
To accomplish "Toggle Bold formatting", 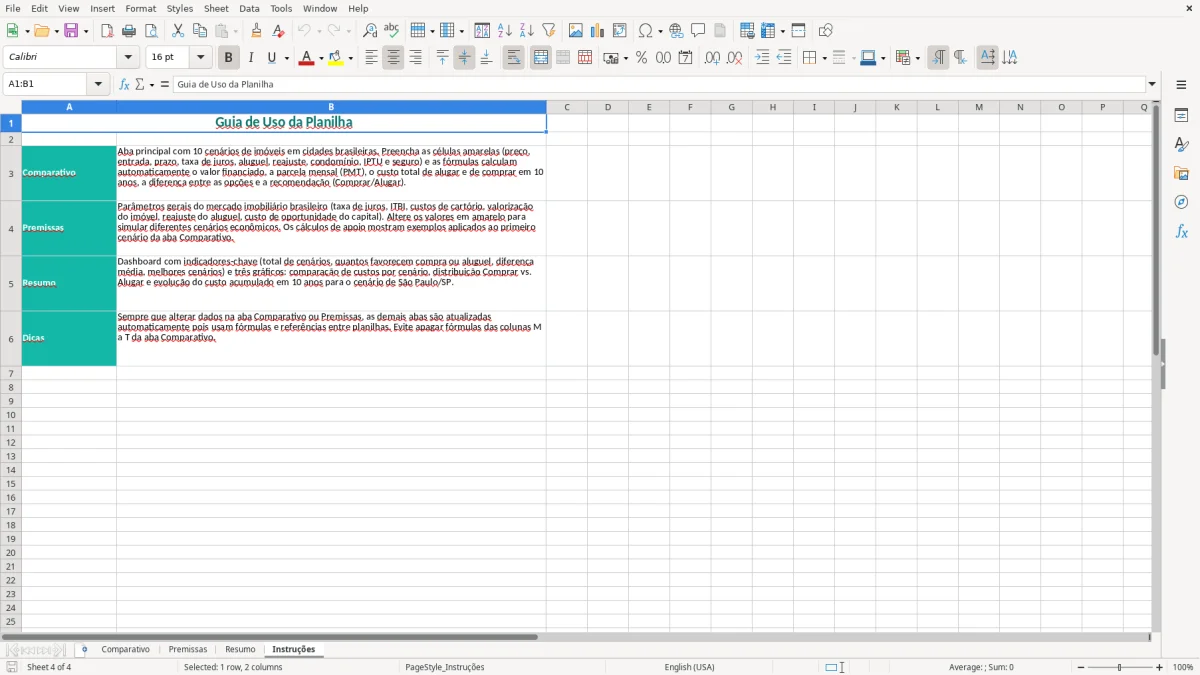I will coord(229,58).
